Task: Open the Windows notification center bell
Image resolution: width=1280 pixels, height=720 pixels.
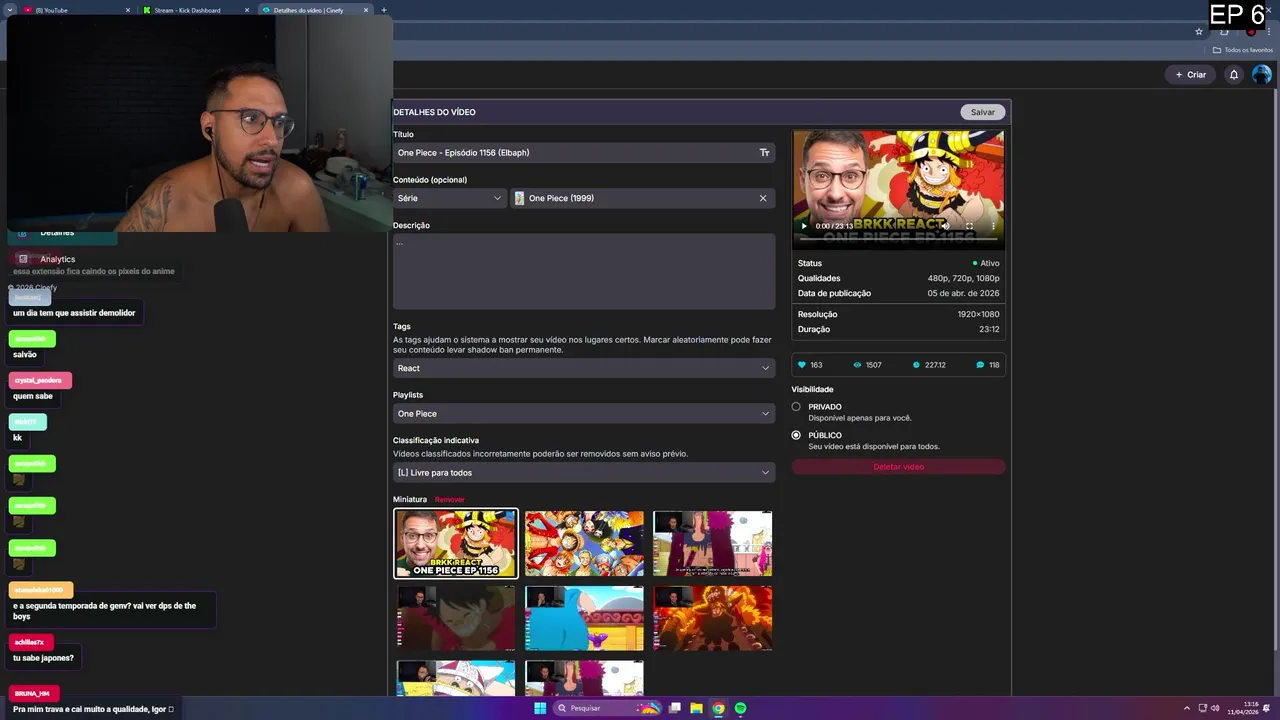Action: click(1266, 708)
